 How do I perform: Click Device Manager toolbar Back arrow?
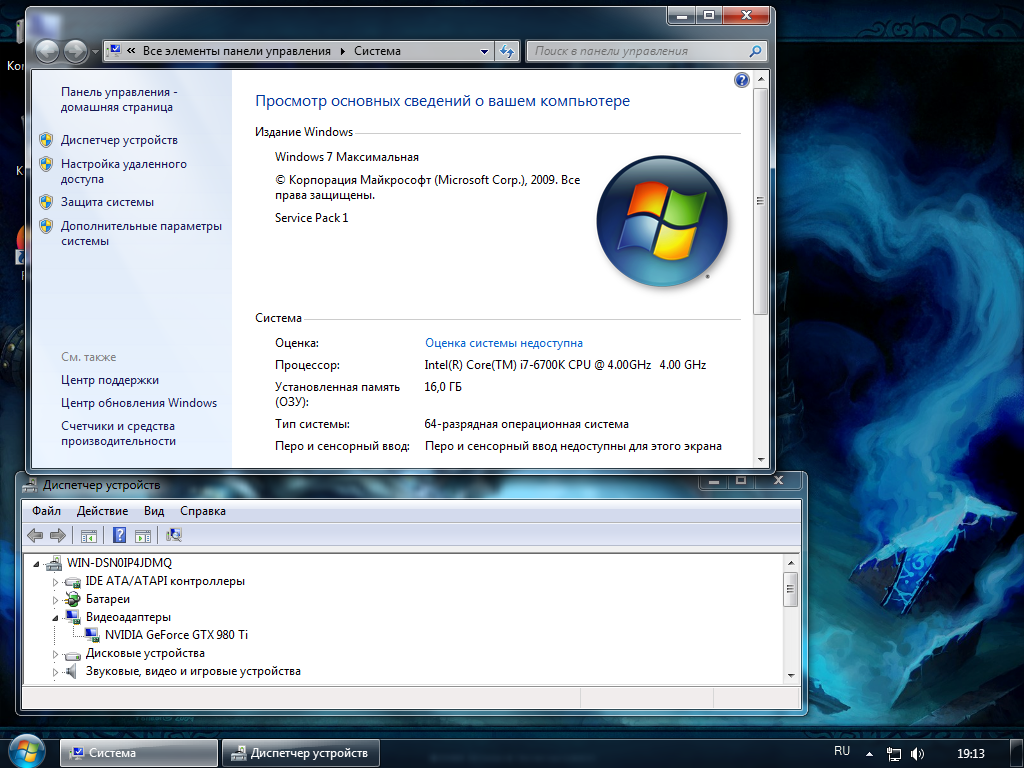(35, 536)
